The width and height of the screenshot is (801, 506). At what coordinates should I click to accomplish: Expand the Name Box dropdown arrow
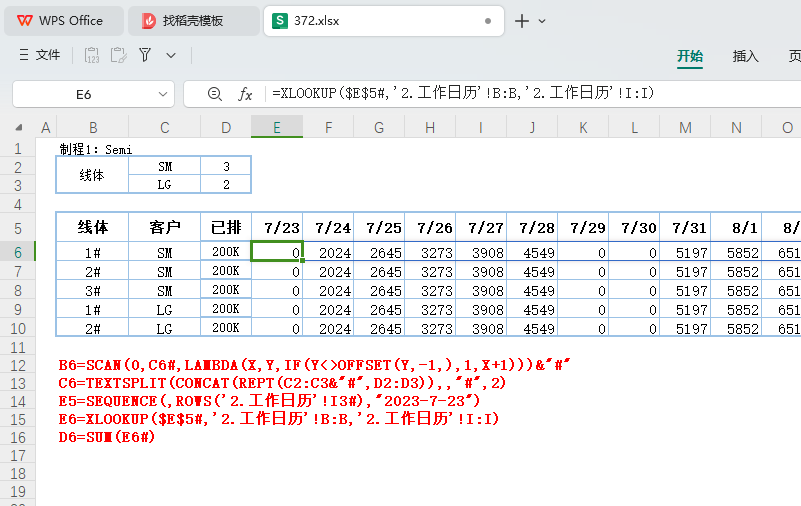tap(163, 94)
